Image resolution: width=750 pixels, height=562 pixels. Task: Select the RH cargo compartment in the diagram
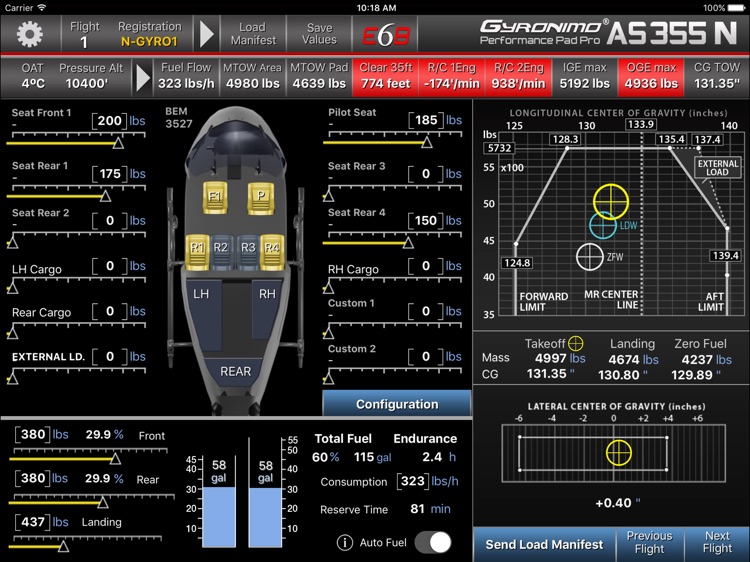pyautogui.click(x=266, y=311)
